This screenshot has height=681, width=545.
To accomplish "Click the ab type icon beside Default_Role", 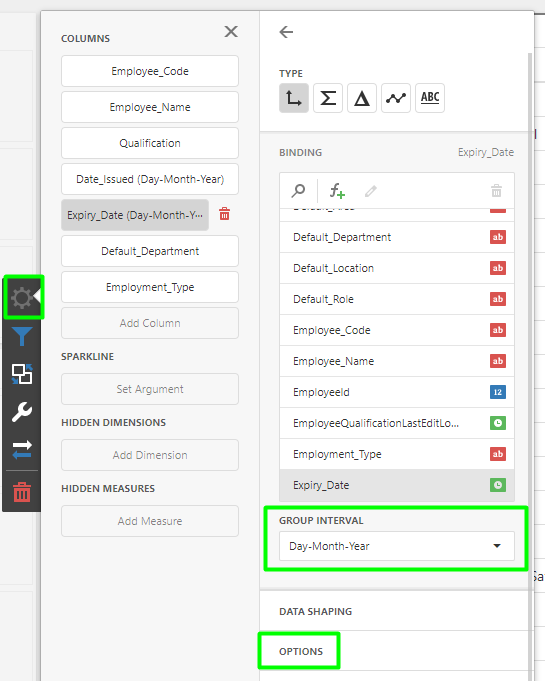I will click(498, 299).
